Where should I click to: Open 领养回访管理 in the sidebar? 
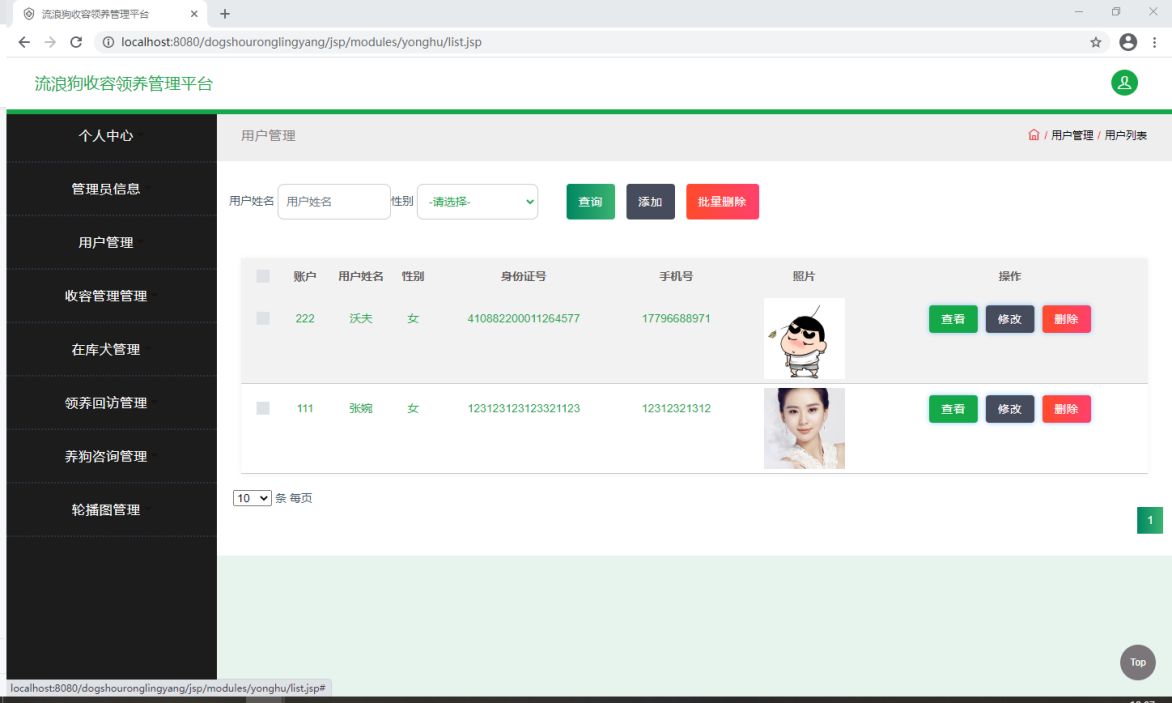pyautogui.click(x=105, y=403)
